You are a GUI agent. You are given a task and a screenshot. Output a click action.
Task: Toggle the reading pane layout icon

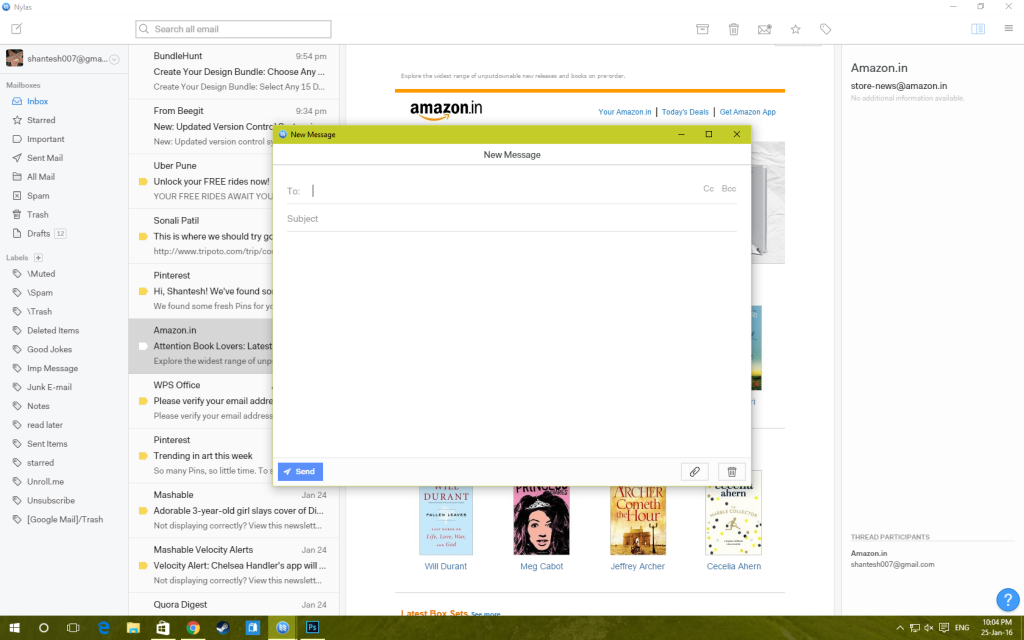(x=978, y=29)
